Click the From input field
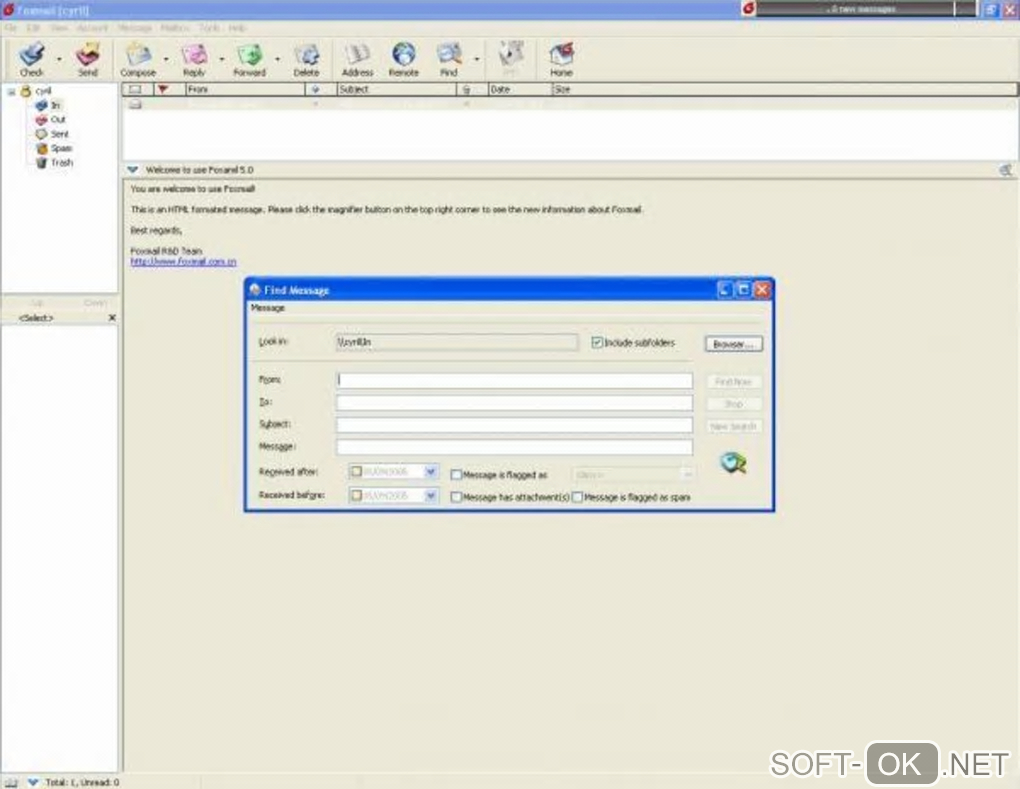 click(x=515, y=381)
